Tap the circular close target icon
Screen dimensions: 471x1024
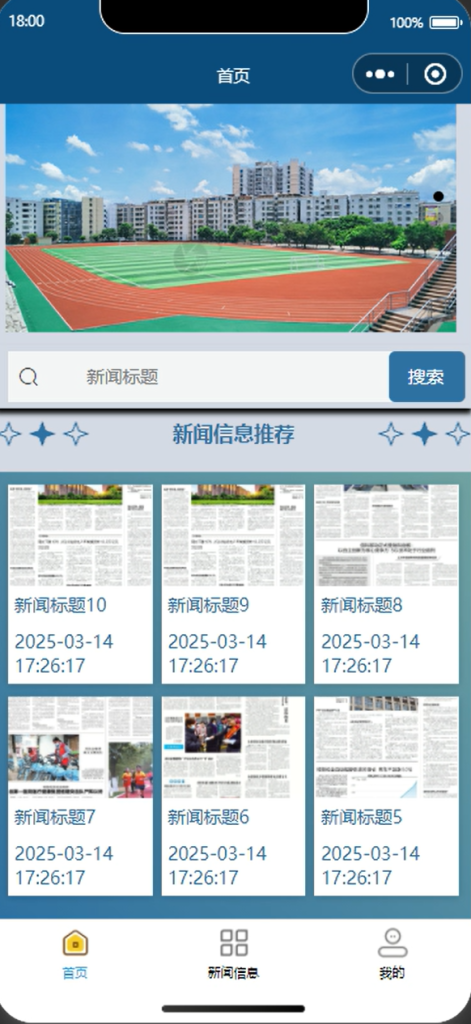click(435, 74)
